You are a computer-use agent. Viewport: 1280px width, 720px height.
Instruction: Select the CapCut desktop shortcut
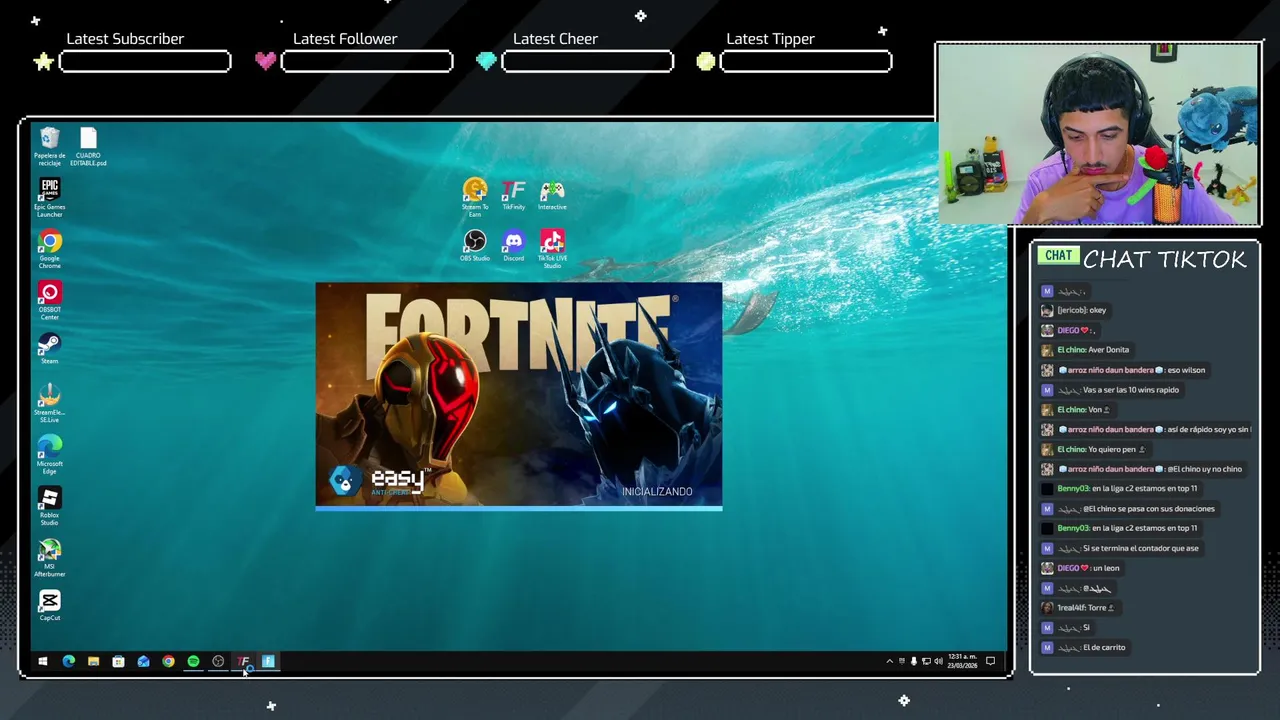49,606
